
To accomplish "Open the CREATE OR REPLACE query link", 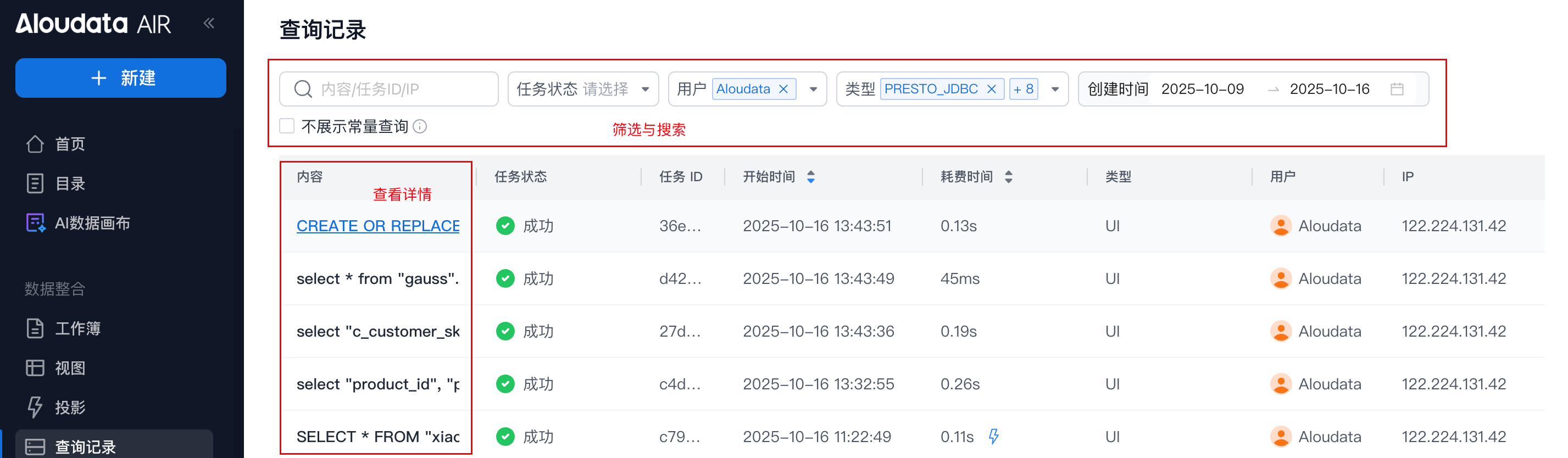I will tap(377, 226).
